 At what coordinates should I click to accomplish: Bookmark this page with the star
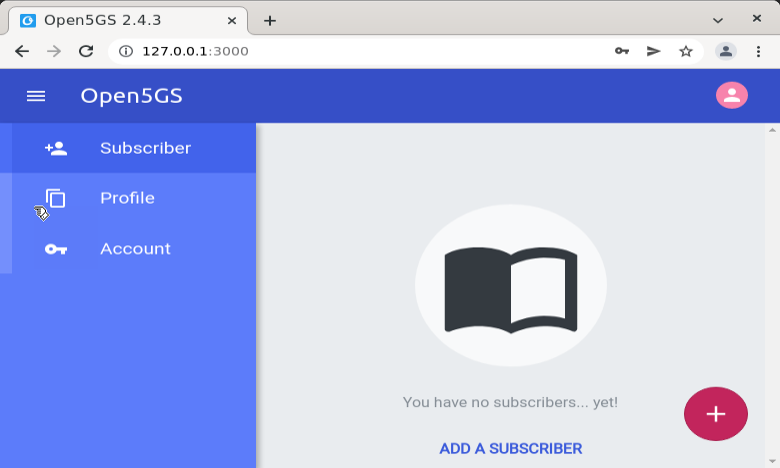(685, 51)
